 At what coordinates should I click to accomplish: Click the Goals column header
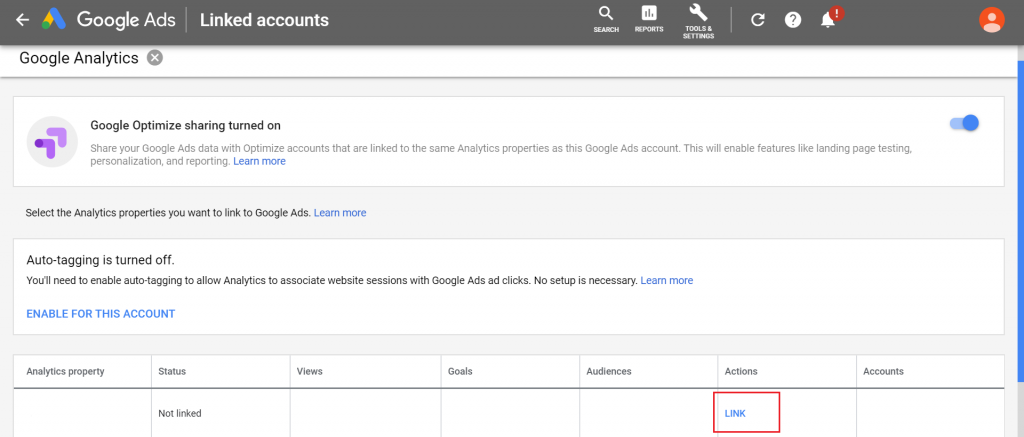(x=460, y=372)
